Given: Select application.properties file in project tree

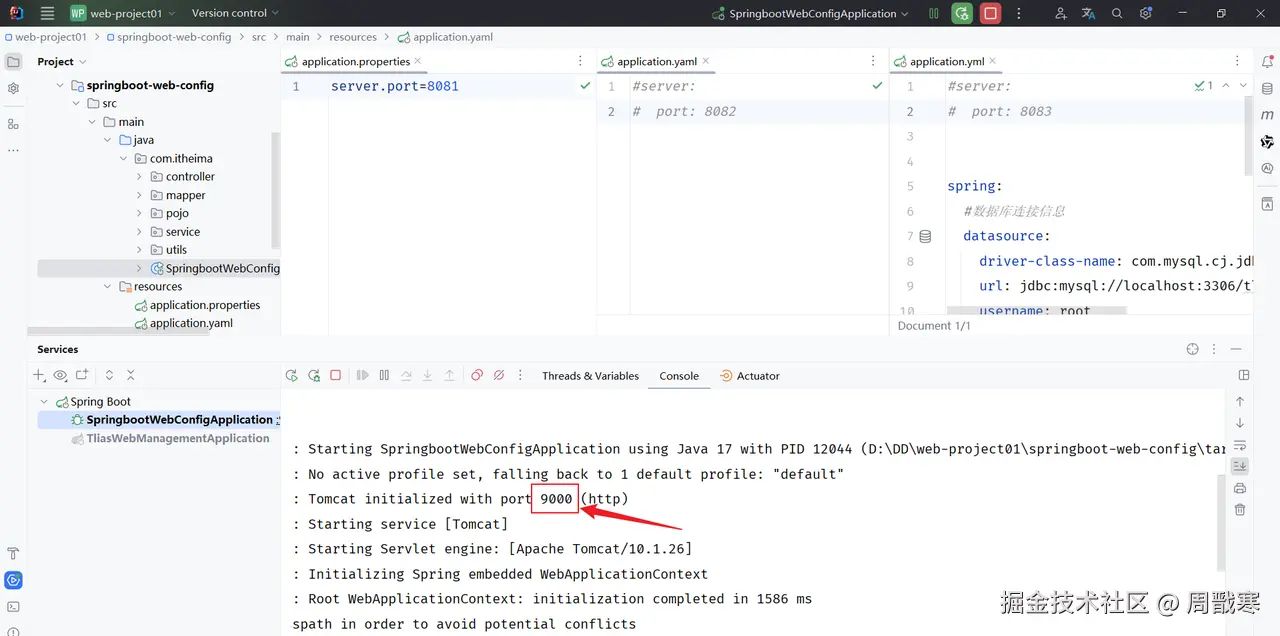Looking at the screenshot, I should click(x=197, y=305).
